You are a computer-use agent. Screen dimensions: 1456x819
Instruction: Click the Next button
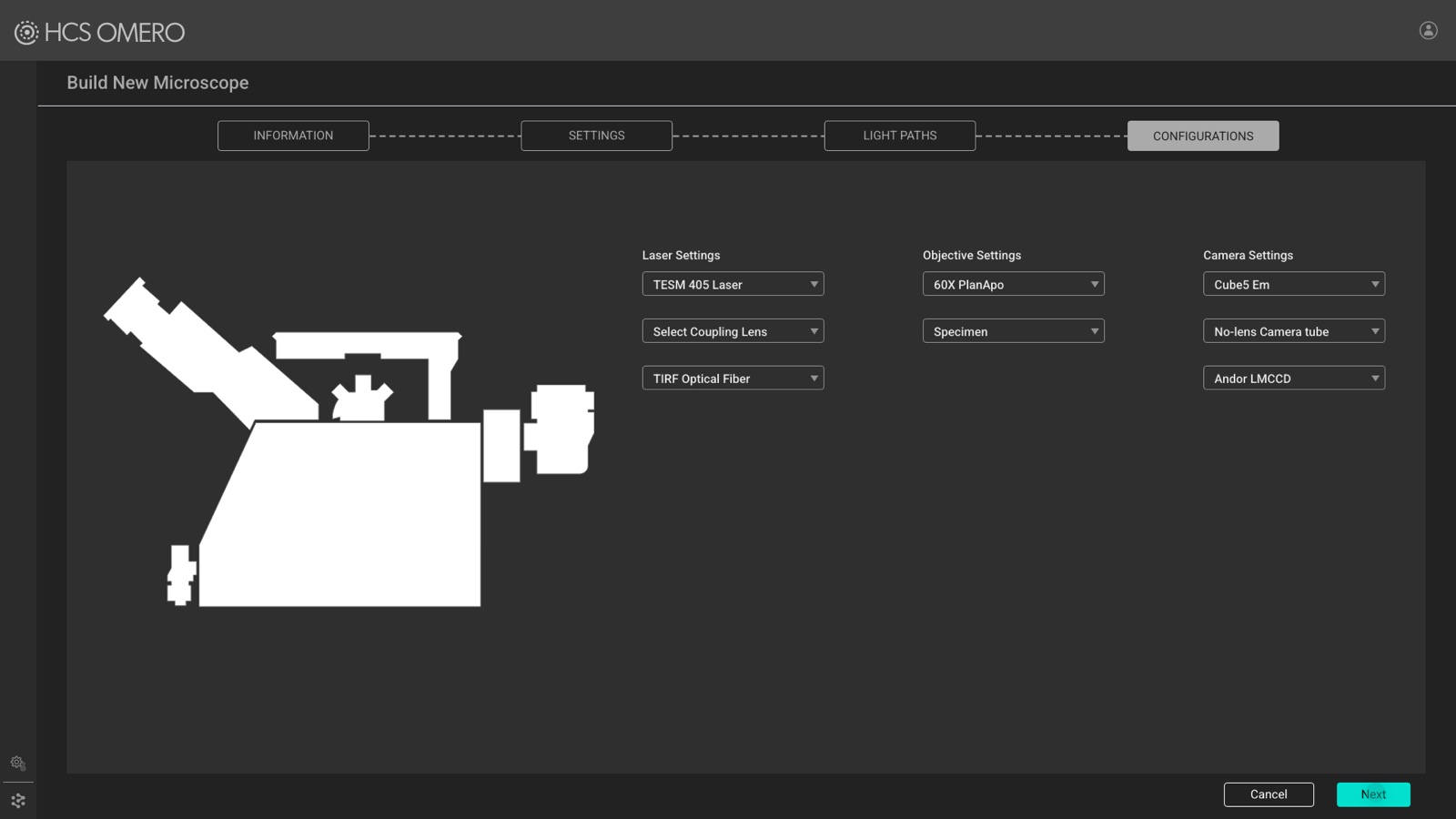coord(1373,794)
